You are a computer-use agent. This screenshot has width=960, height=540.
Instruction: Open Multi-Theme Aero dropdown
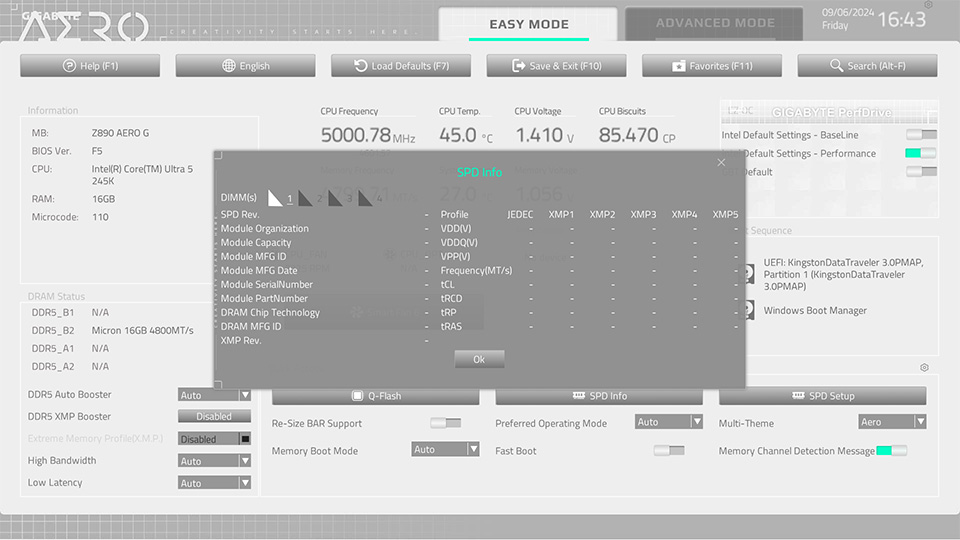(892, 422)
